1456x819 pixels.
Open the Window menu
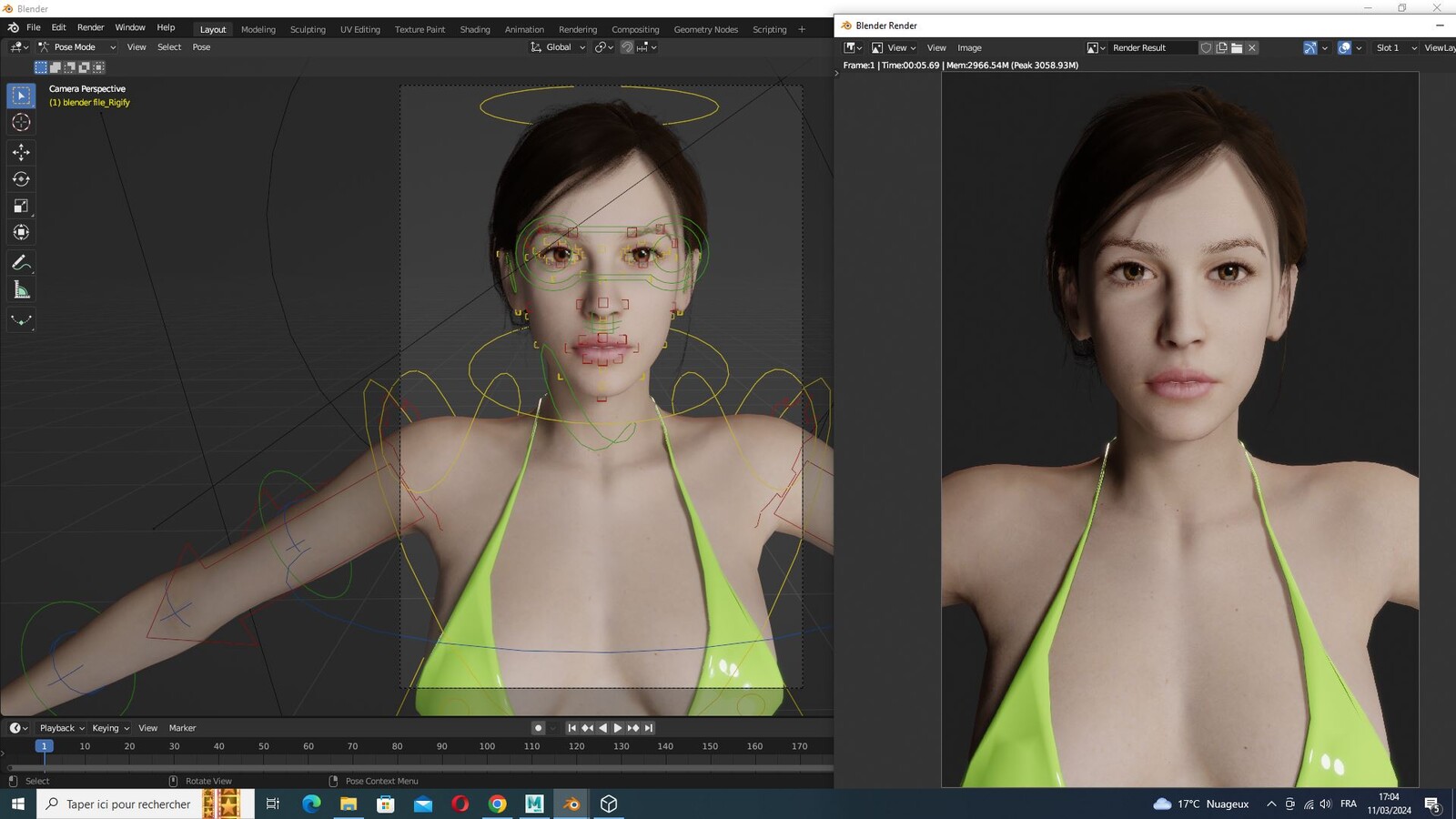(x=130, y=27)
